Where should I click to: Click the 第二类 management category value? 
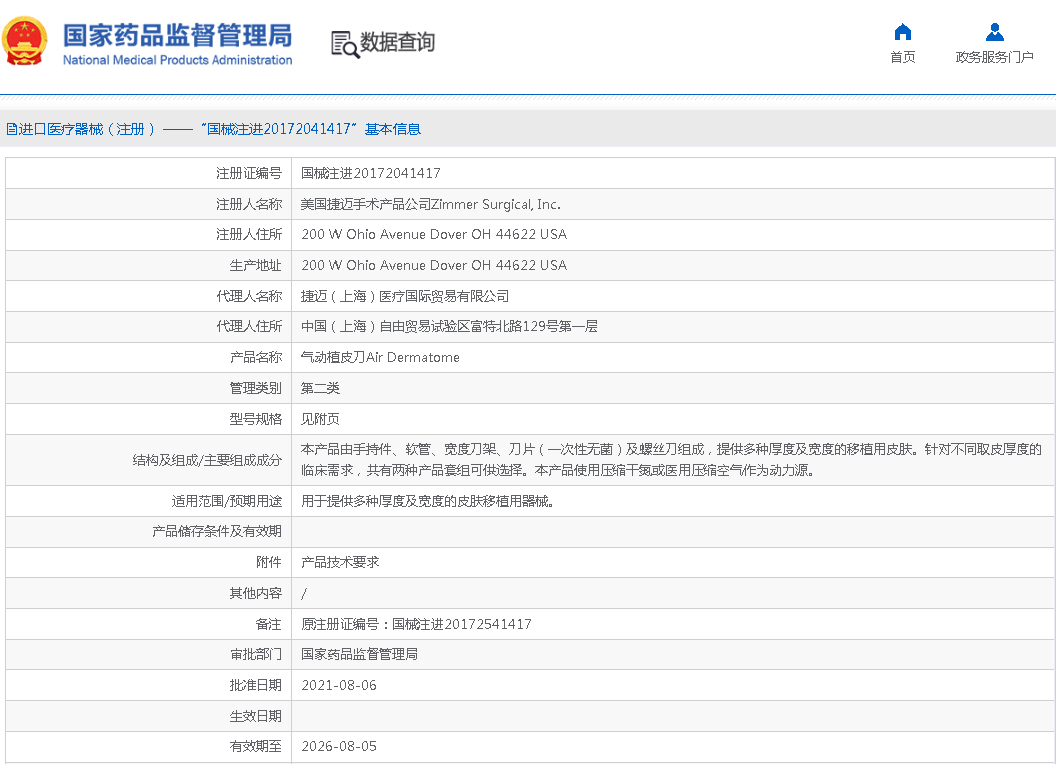(x=320, y=388)
